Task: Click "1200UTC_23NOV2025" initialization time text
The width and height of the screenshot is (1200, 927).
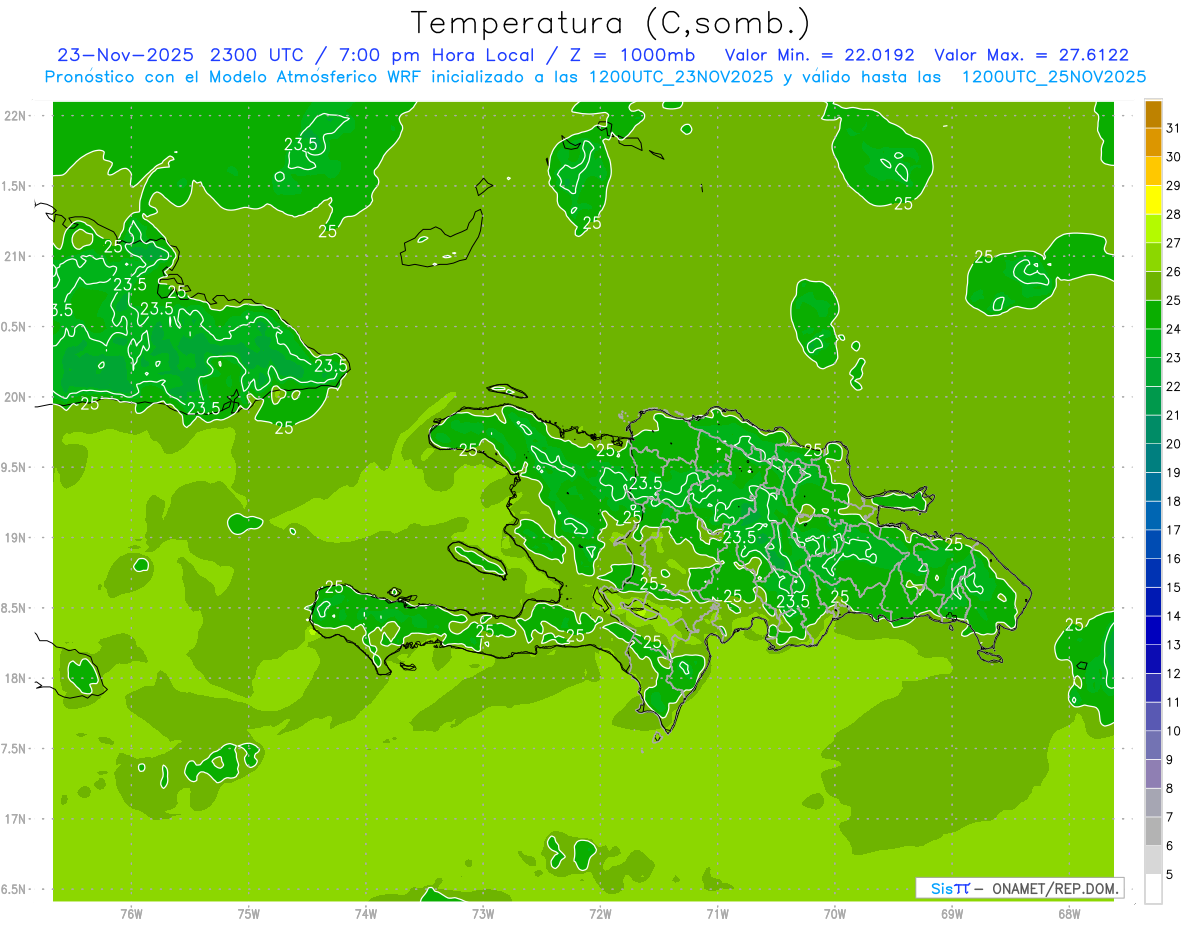Action: click(682, 77)
